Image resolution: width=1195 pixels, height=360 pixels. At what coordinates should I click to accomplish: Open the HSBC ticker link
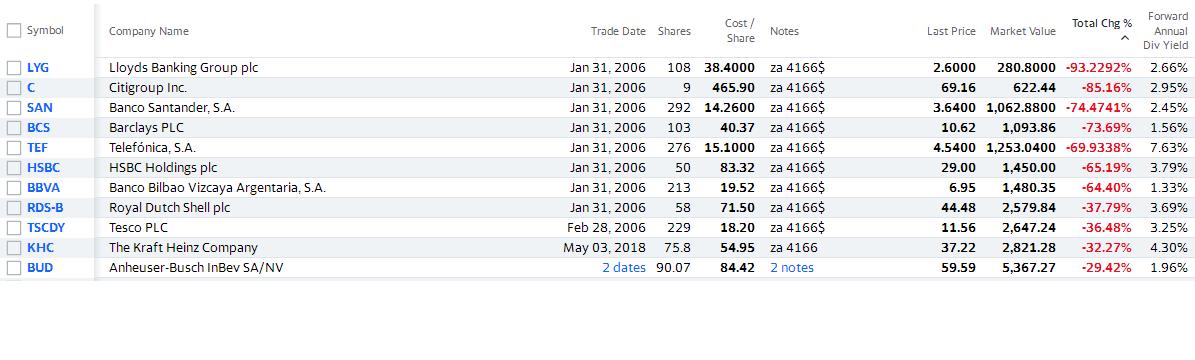(43, 168)
